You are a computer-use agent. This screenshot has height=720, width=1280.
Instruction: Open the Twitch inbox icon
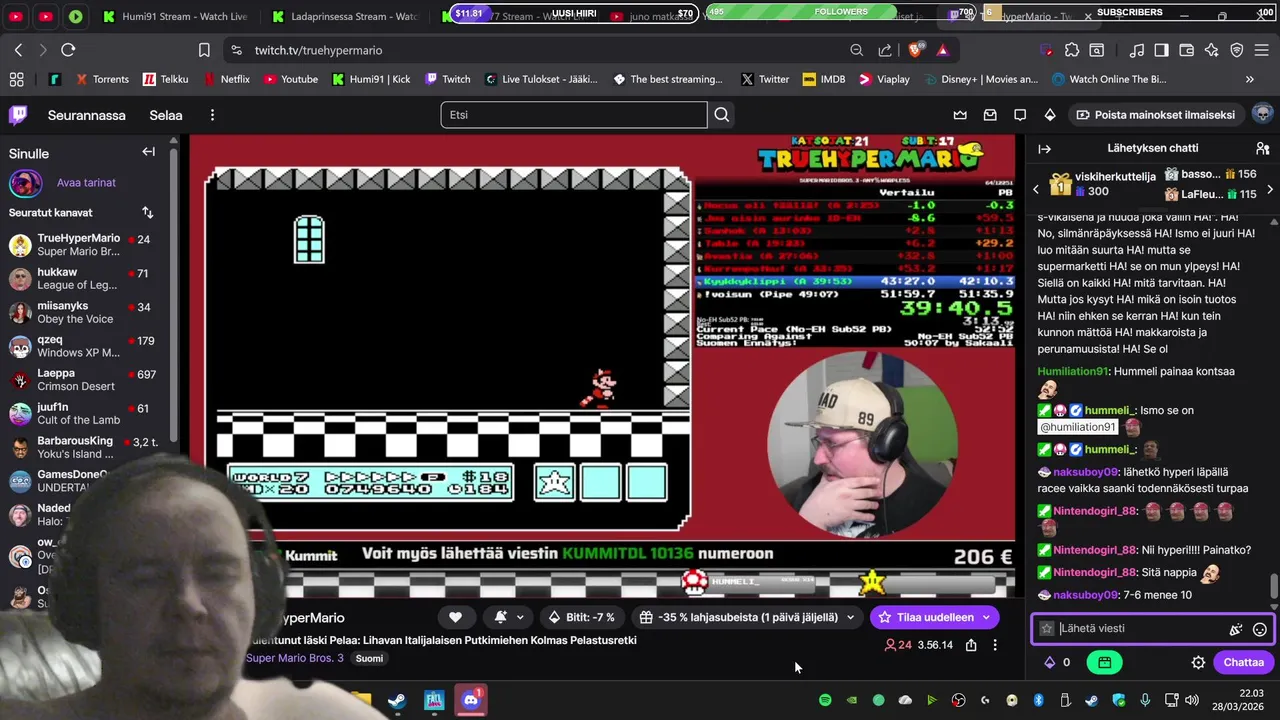tap(990, 115)
